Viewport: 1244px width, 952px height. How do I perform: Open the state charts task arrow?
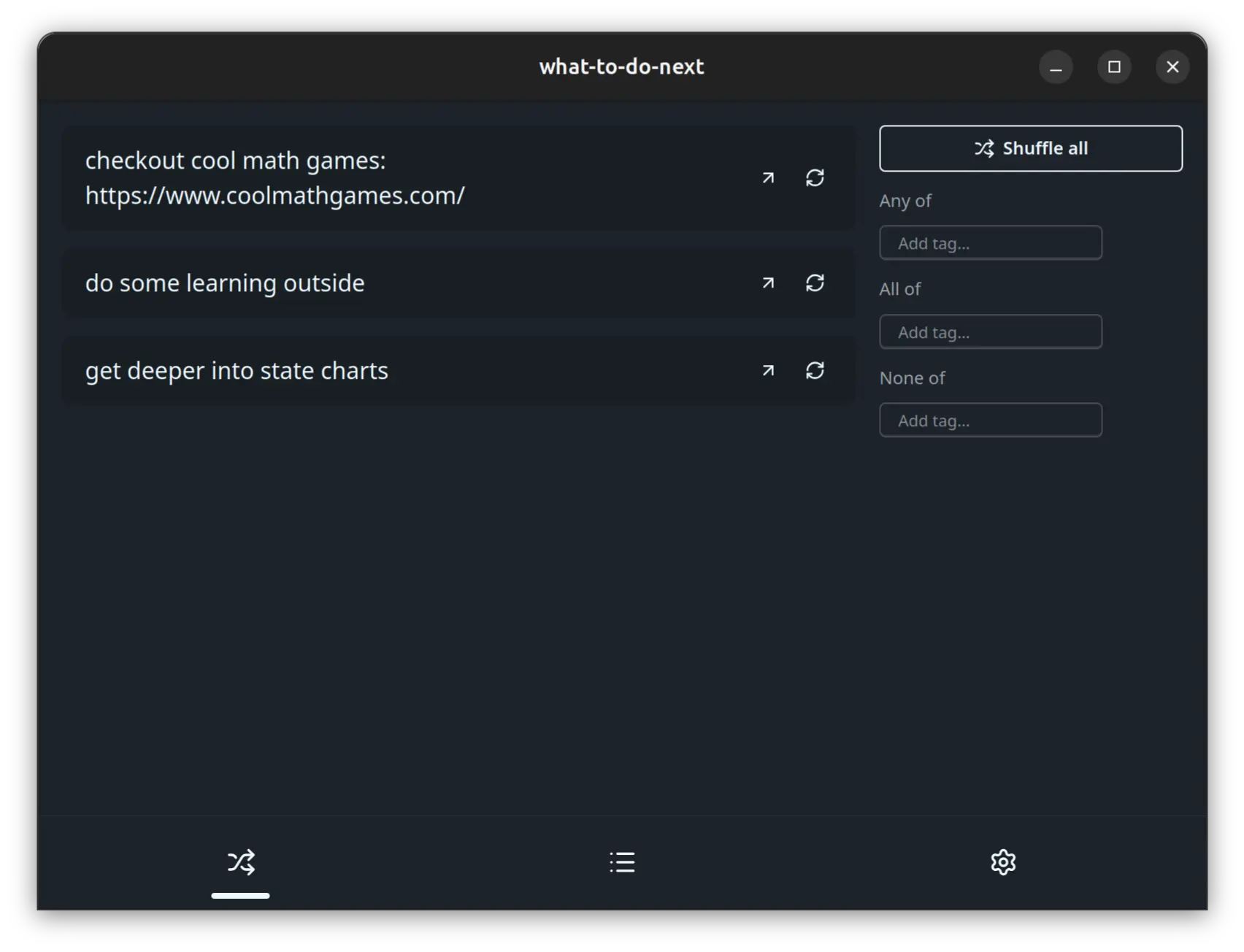[767, 371]
